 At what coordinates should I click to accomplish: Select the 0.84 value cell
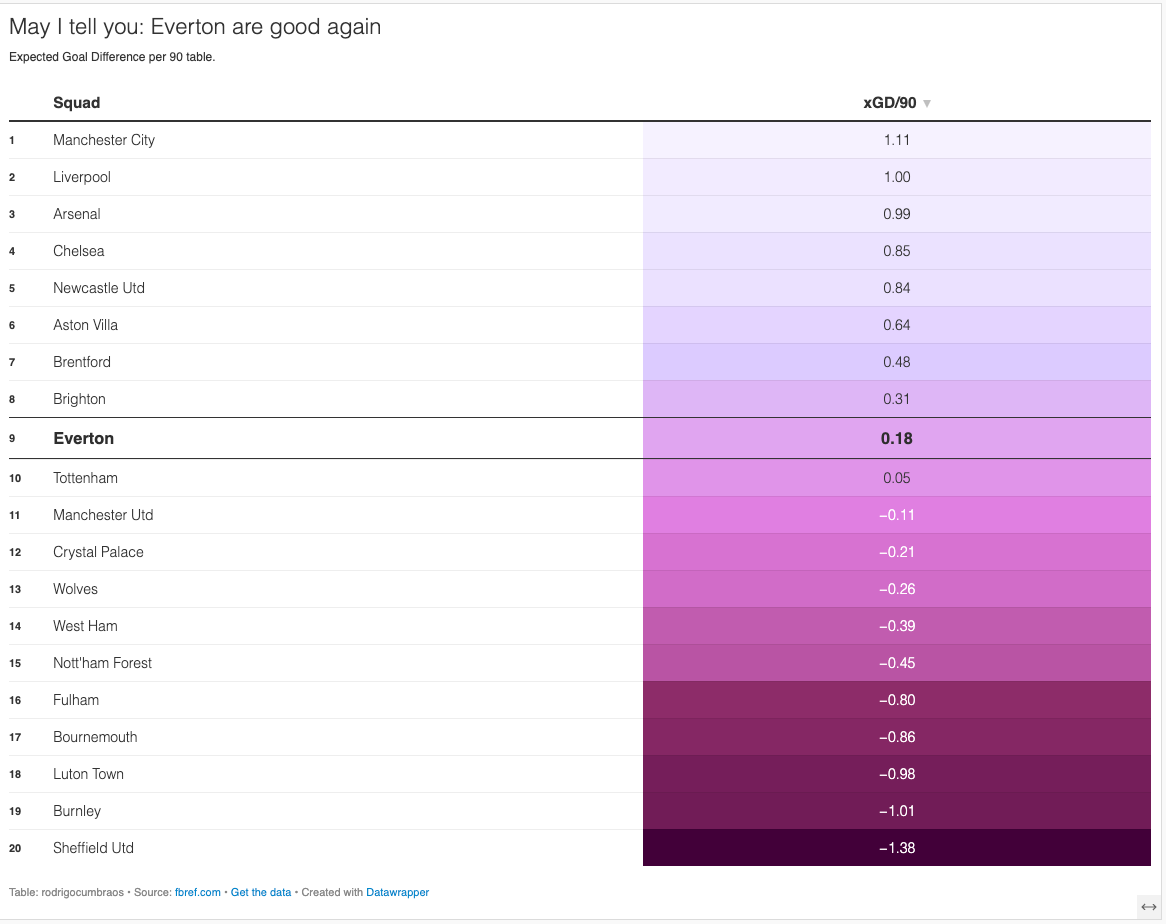(897, 288)
